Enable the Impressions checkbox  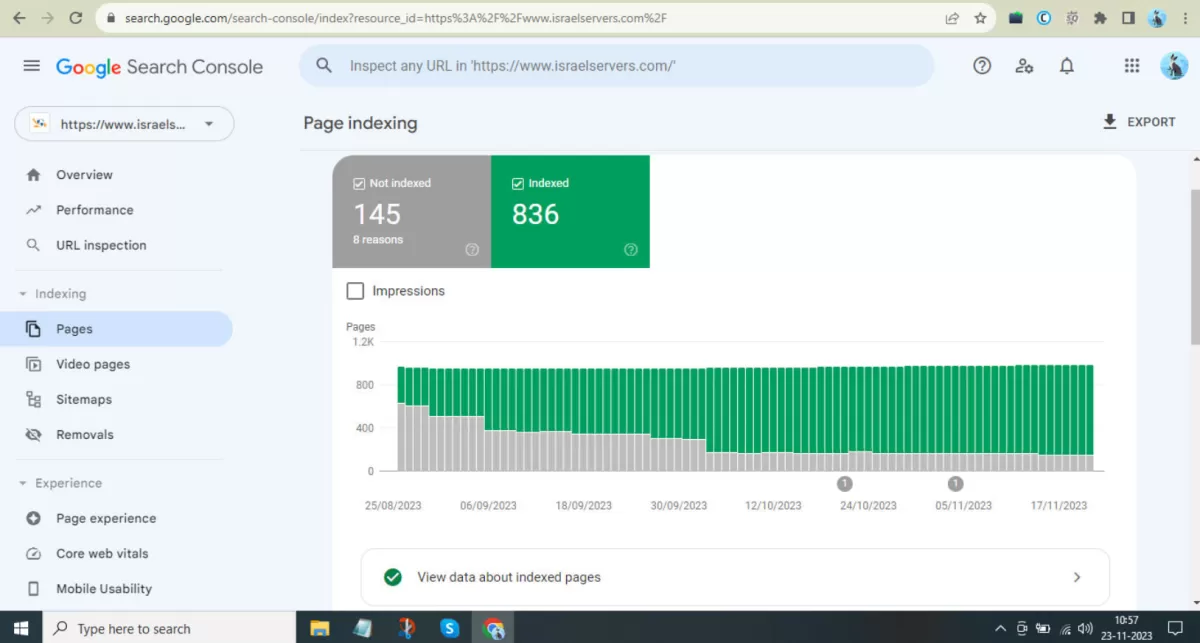click(x=355, y=291)
